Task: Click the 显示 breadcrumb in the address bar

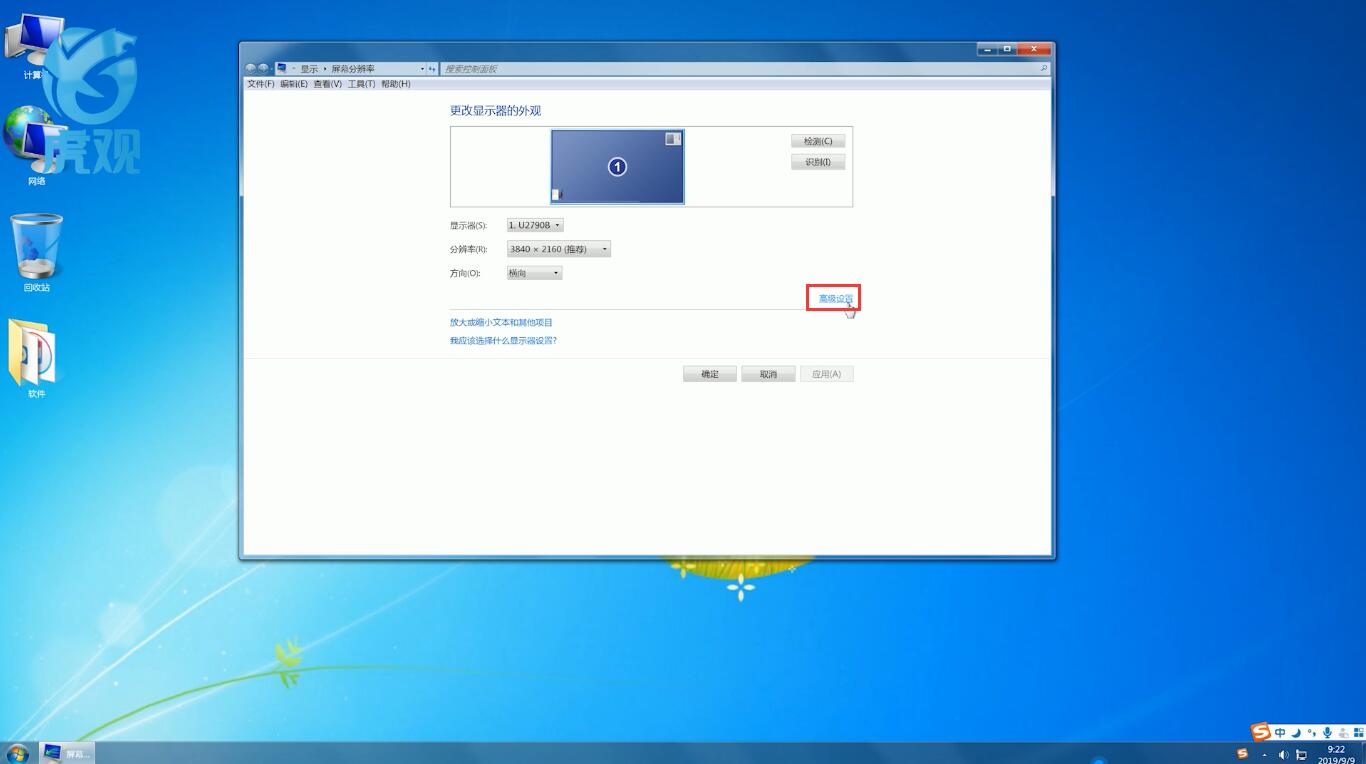Action: pyautogui.click(x=309, y=69)
